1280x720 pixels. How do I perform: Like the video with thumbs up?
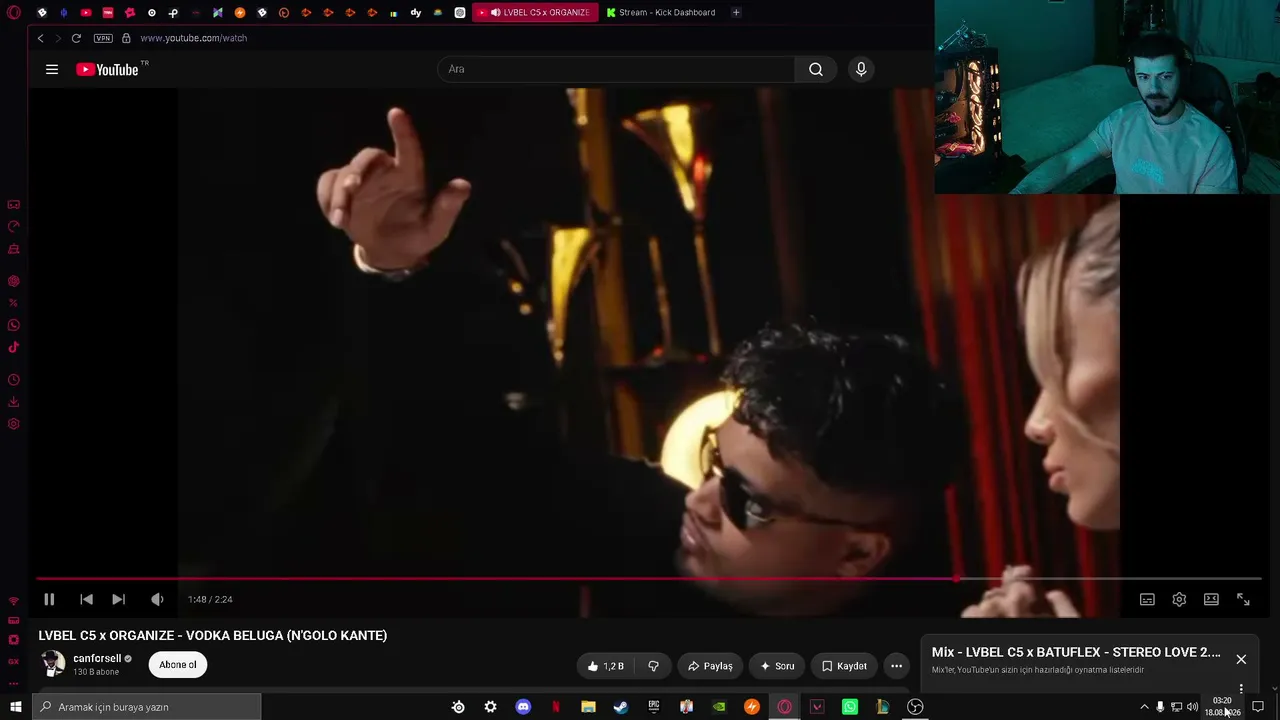click(x=606, y=666)
